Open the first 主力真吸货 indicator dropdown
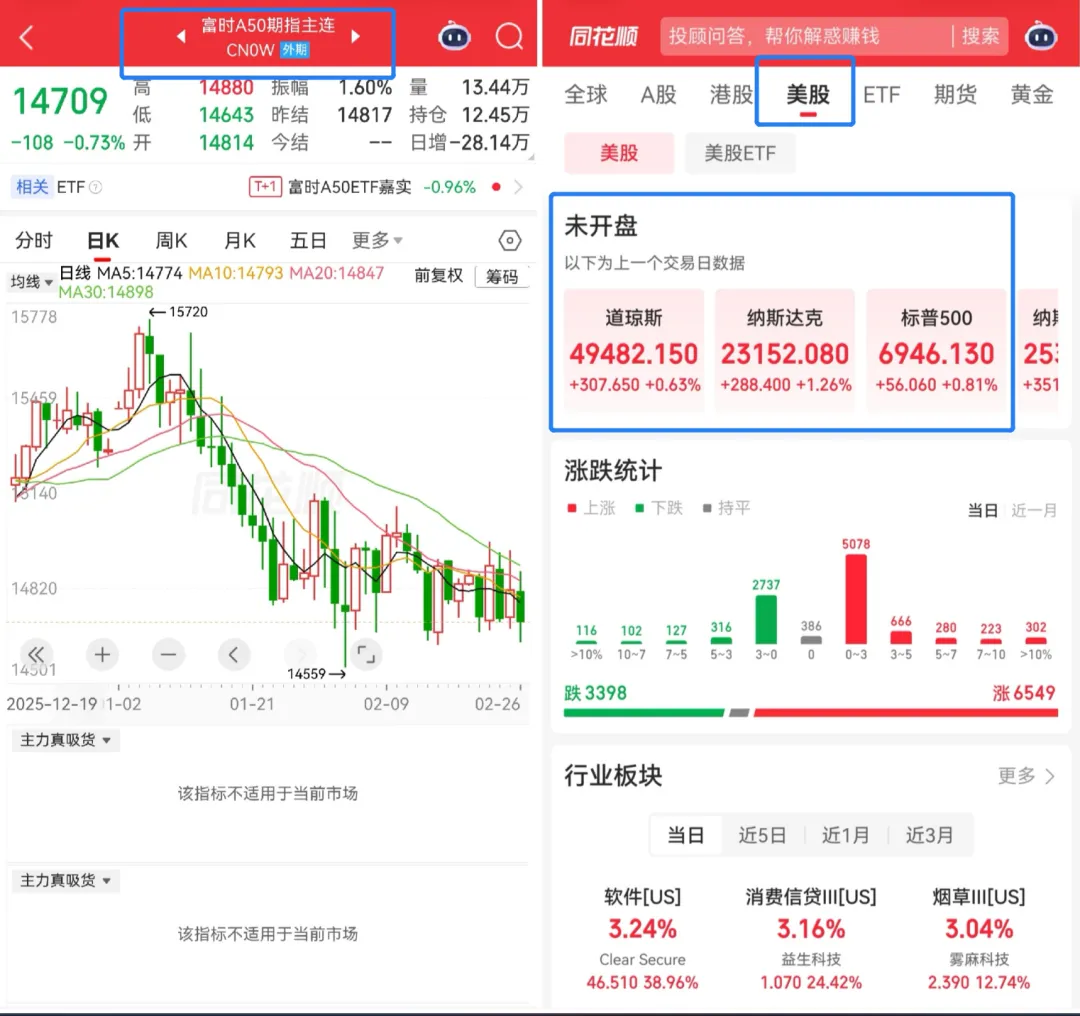1080x1016 pixels. [65, 740]
